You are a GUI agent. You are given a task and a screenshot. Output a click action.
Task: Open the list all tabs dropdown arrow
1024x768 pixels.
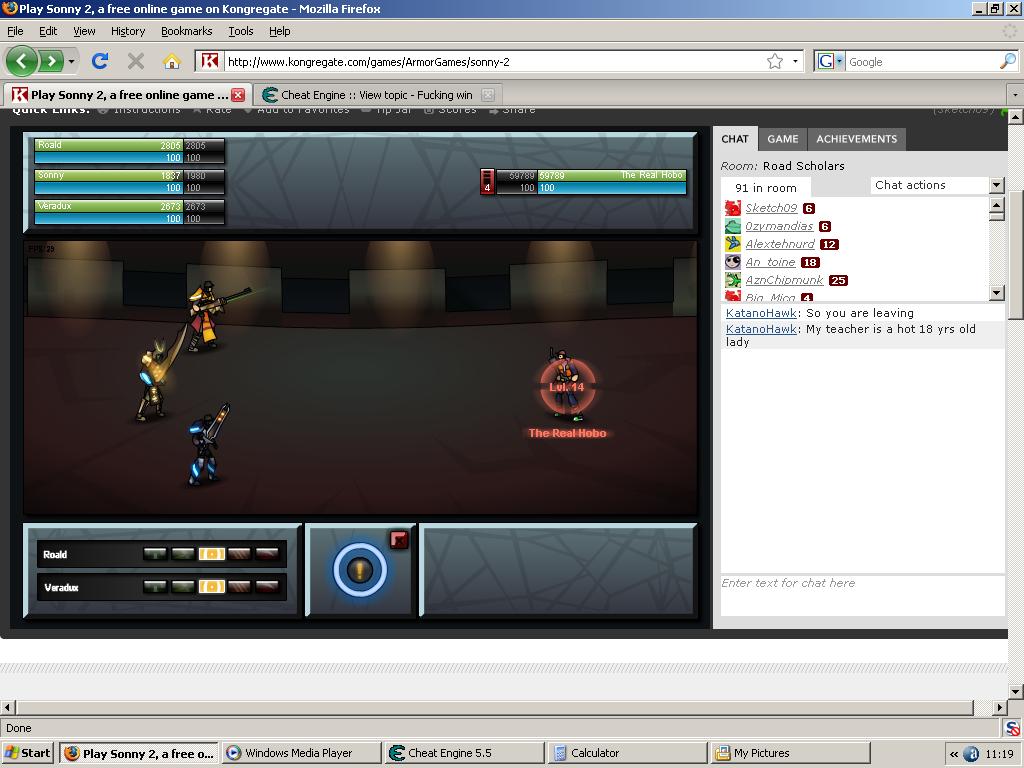coord(1014,95)
